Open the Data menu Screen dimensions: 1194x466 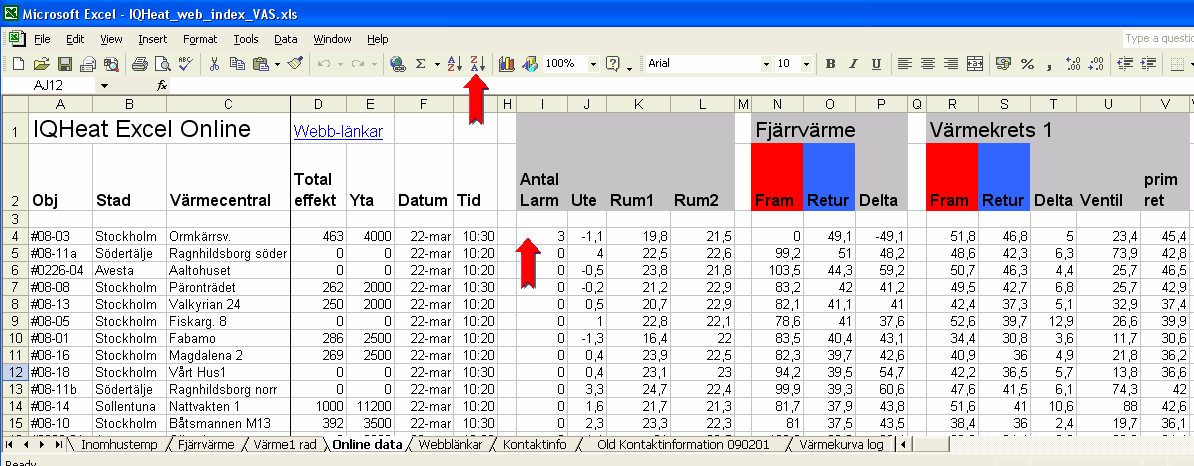pos(286,39)
